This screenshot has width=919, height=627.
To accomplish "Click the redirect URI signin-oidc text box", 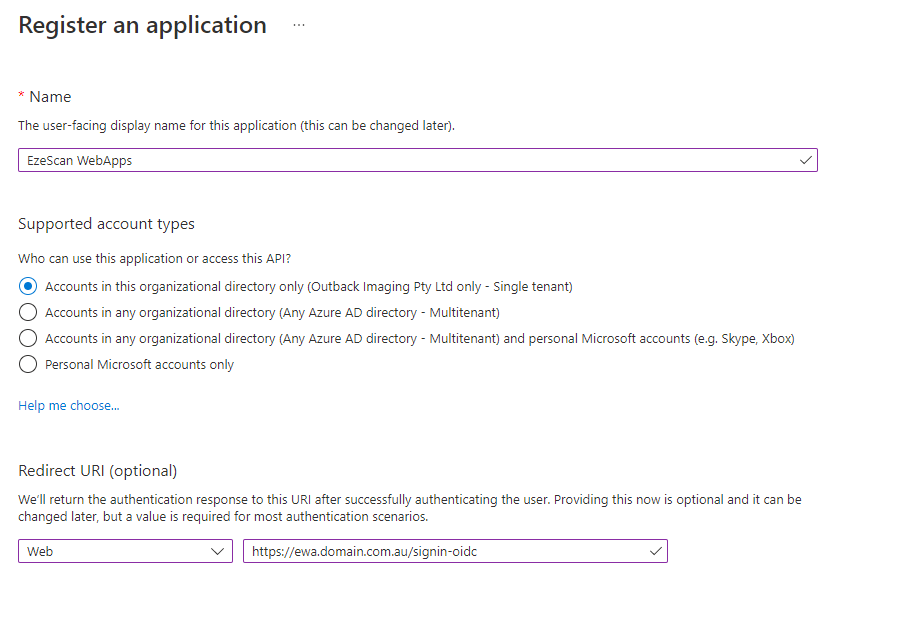I will [440, 551].
